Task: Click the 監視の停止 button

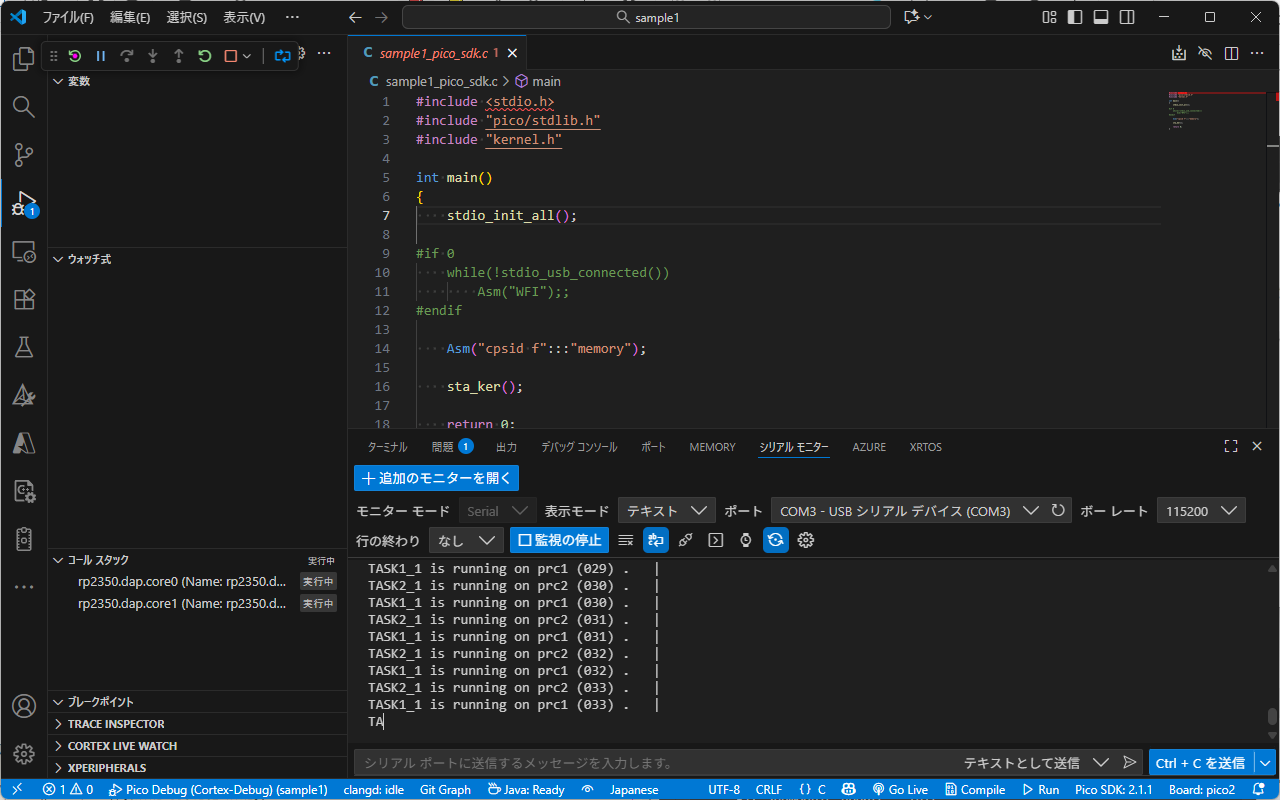Action: [560, 540]
